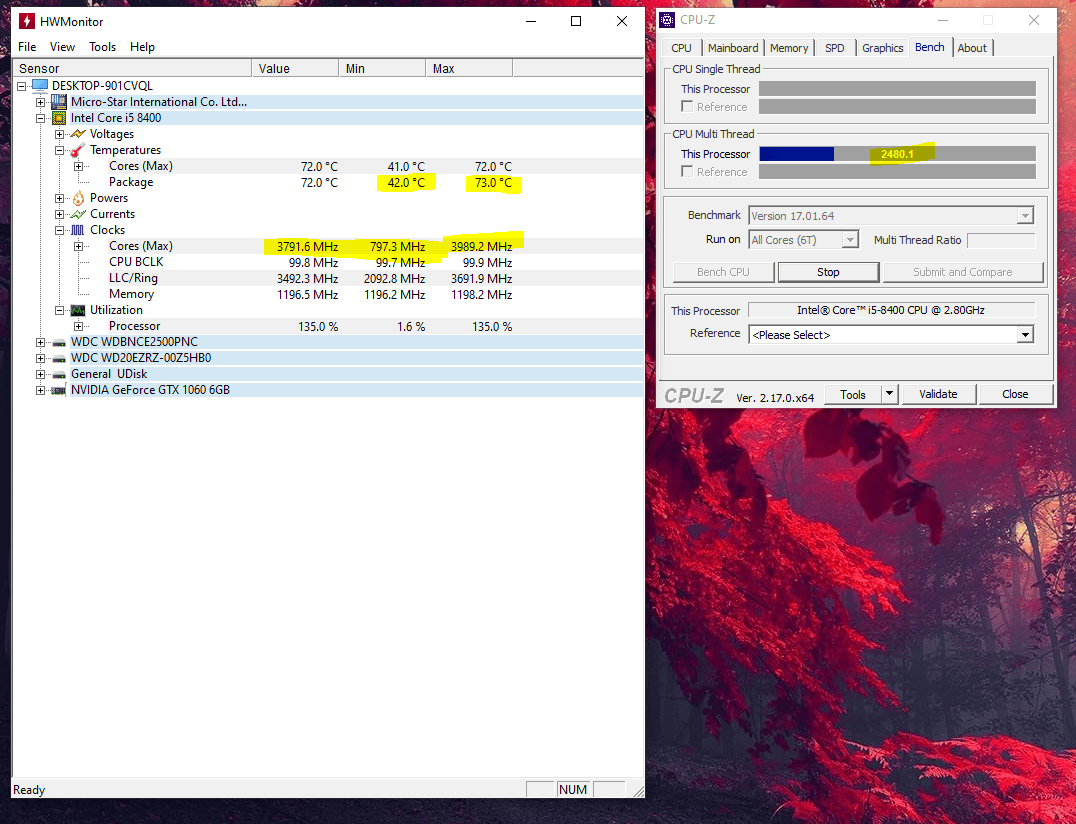
Task: Expand the Powers node
Action: pos(60,198)
